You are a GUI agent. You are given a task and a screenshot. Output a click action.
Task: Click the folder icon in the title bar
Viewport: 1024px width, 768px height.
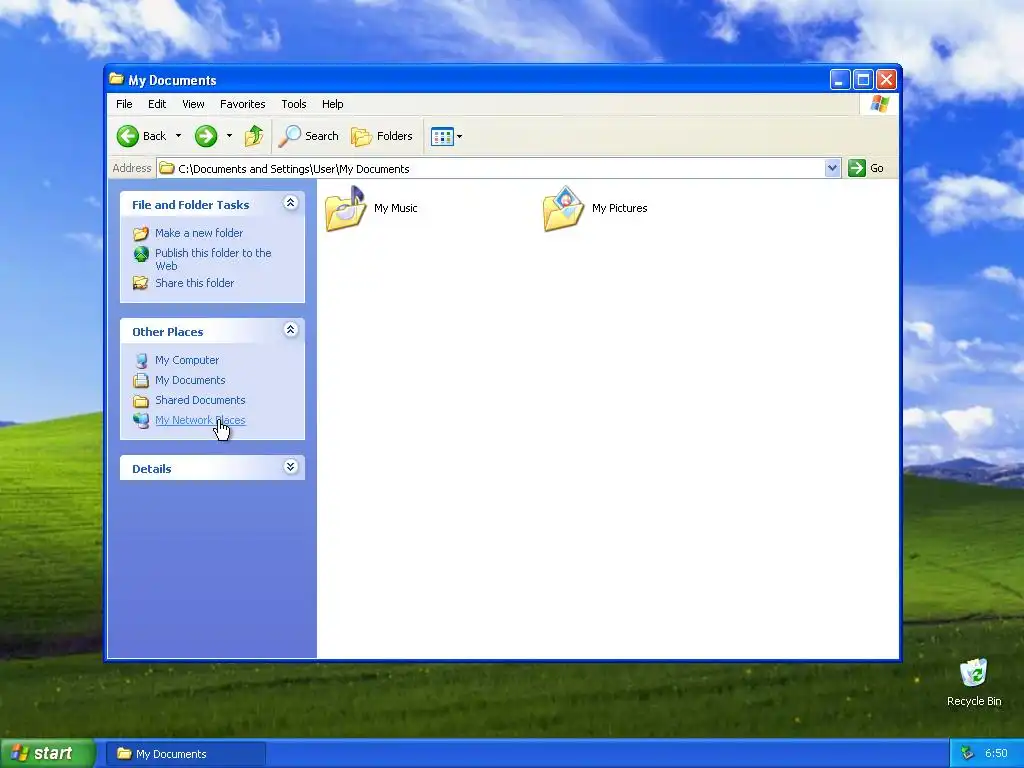click(117, 79)
